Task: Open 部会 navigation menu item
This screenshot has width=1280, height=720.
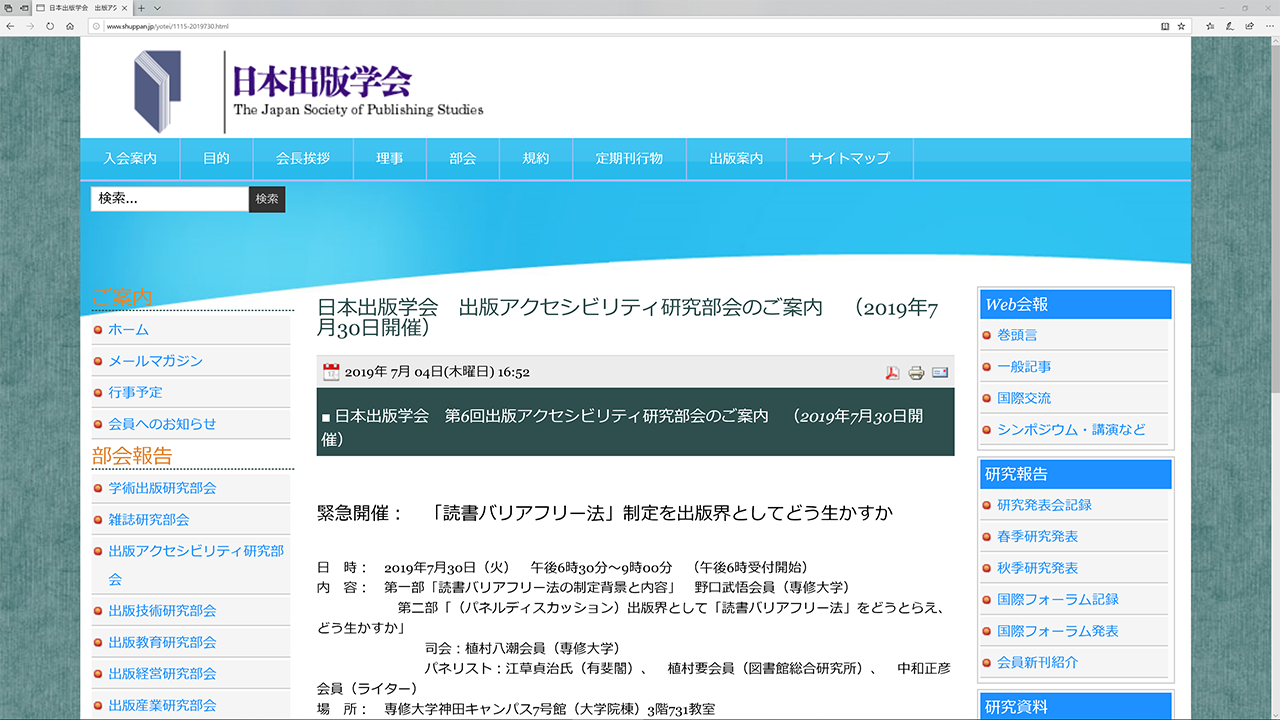Action: click(463, 159)
